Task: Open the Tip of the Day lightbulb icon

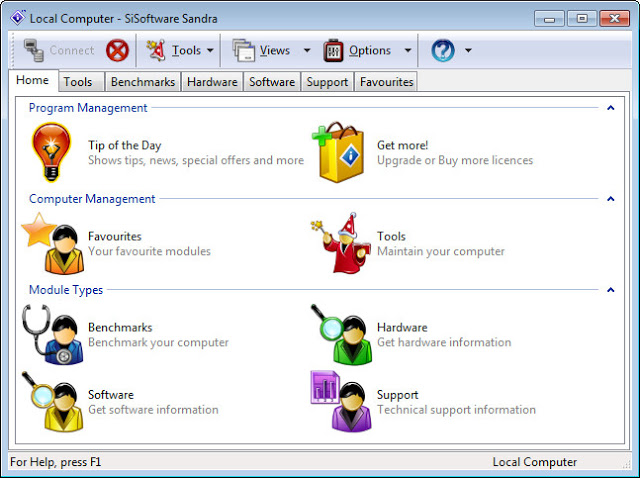Action: coord(51,152)
